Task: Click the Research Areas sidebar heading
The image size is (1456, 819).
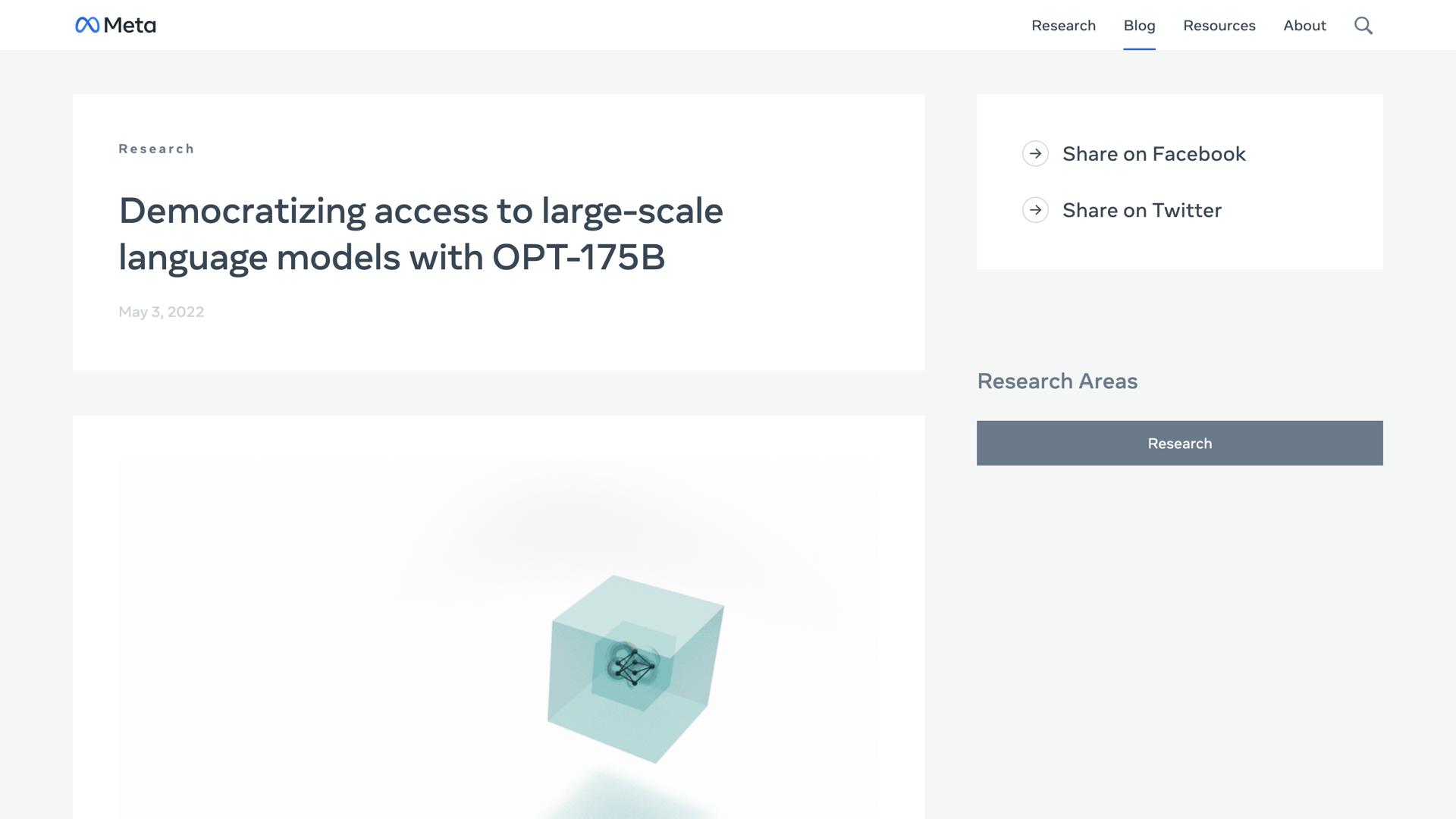Action: pos(1057,381)
